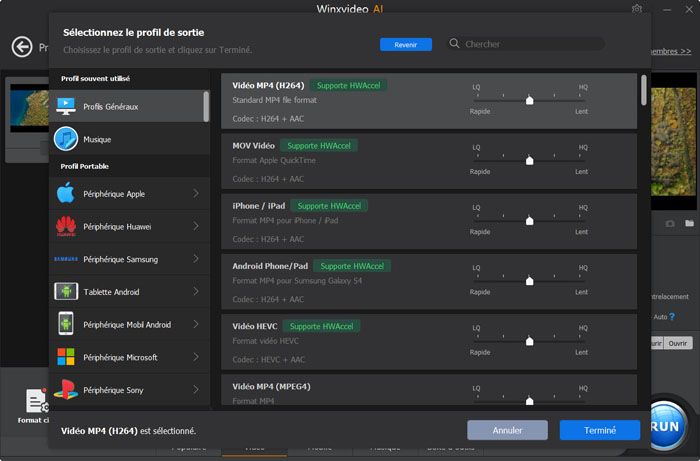This screenshot has width=700, height=461.
Task: Adjust iPhone / iPad quality slider
Action: click(x=529, y=220)
